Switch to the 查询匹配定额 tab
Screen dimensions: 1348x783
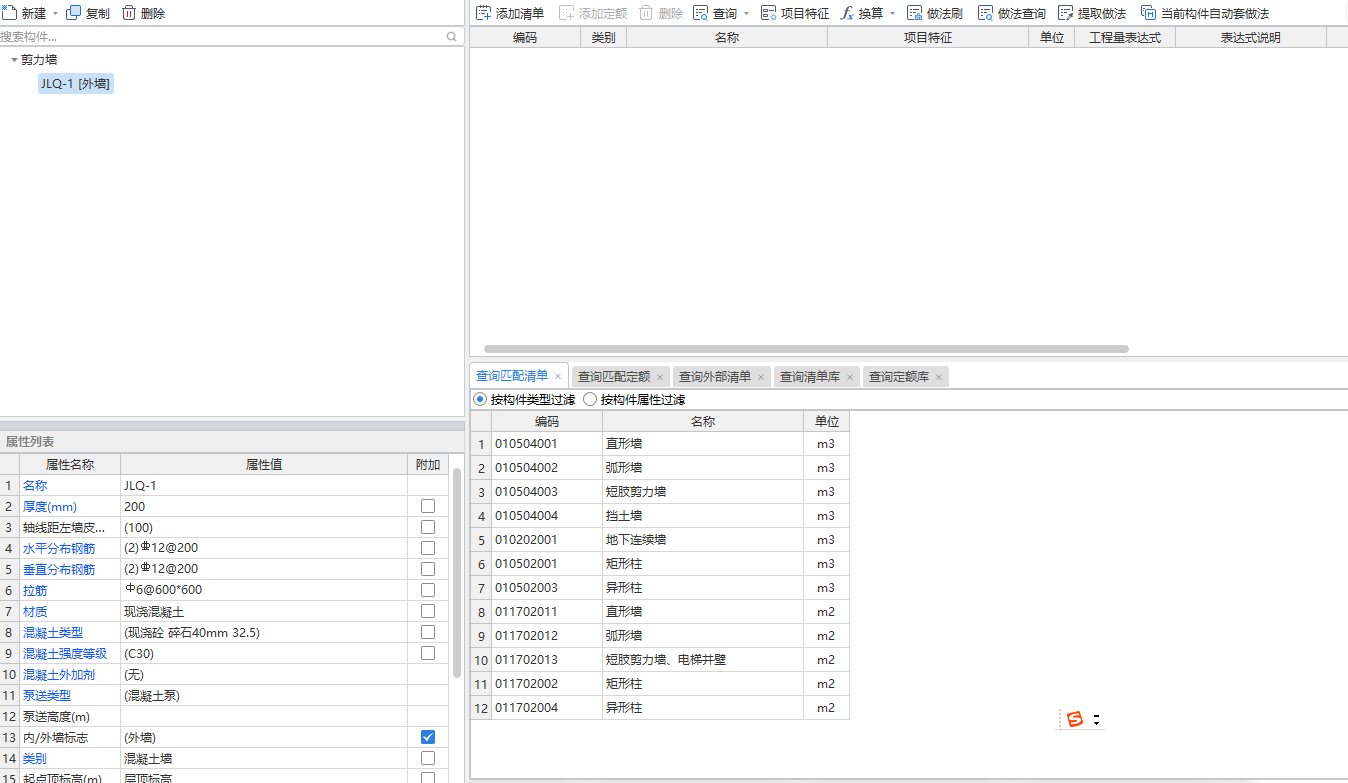point(614,377)
